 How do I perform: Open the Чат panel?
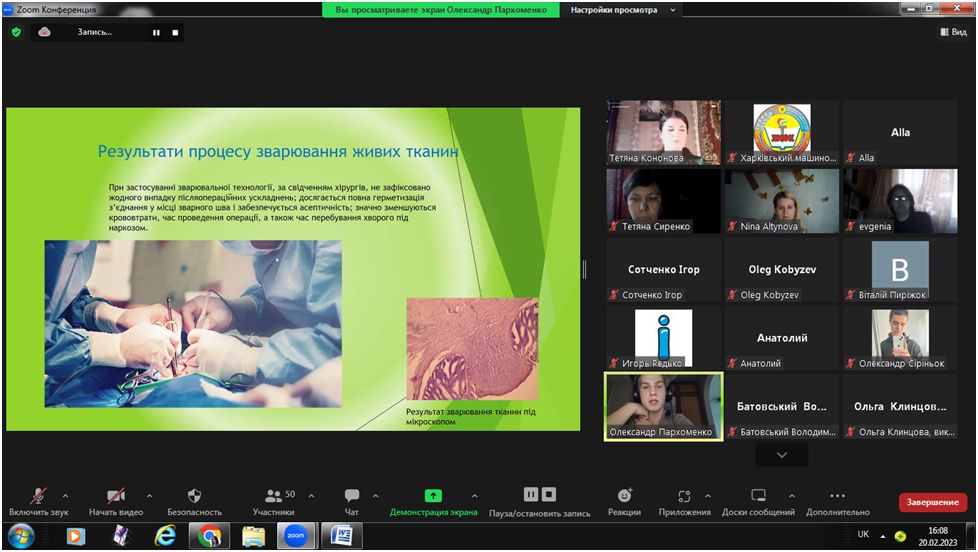tap(352, 502)
